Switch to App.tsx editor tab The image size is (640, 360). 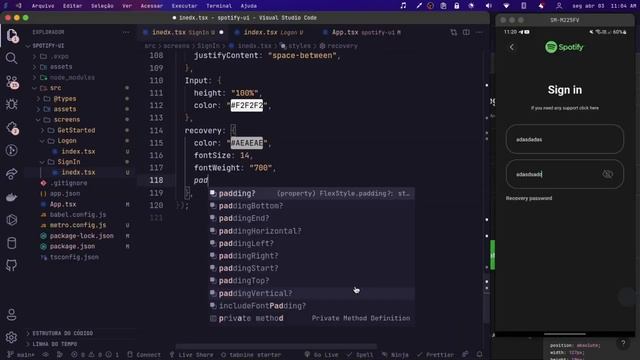tap(361, 32)
